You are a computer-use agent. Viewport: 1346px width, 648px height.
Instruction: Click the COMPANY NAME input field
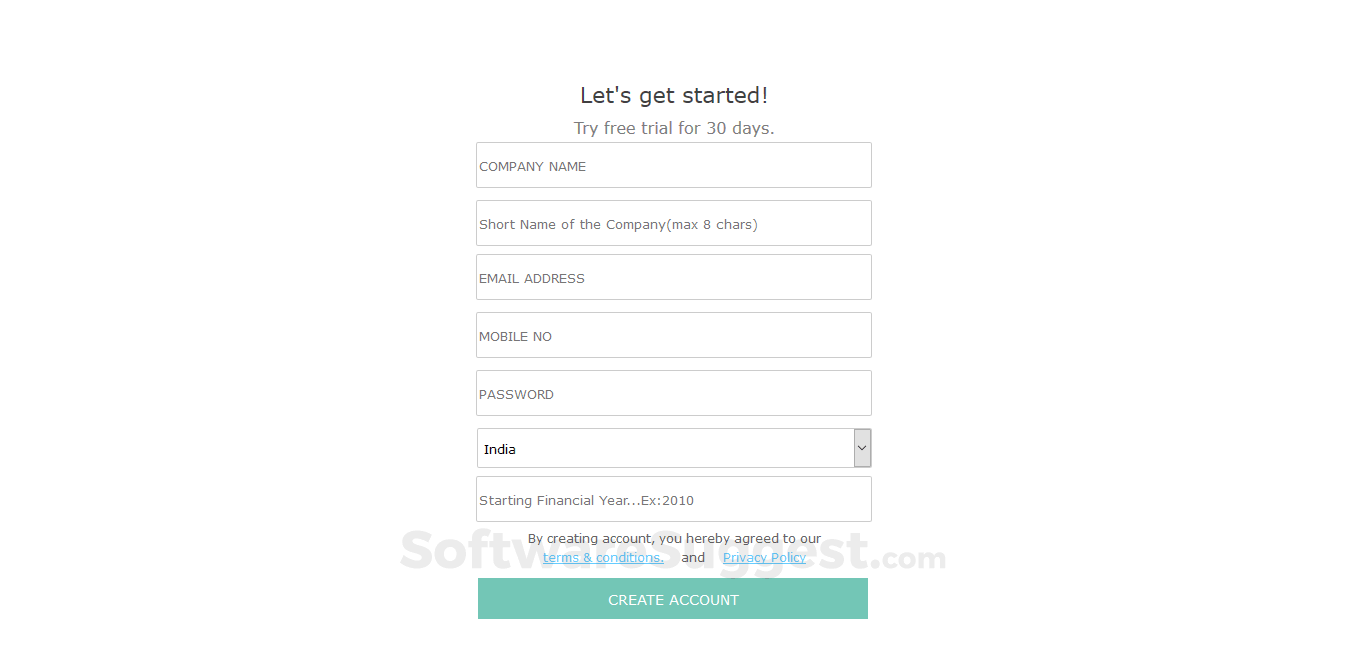[x=673, y=165]
